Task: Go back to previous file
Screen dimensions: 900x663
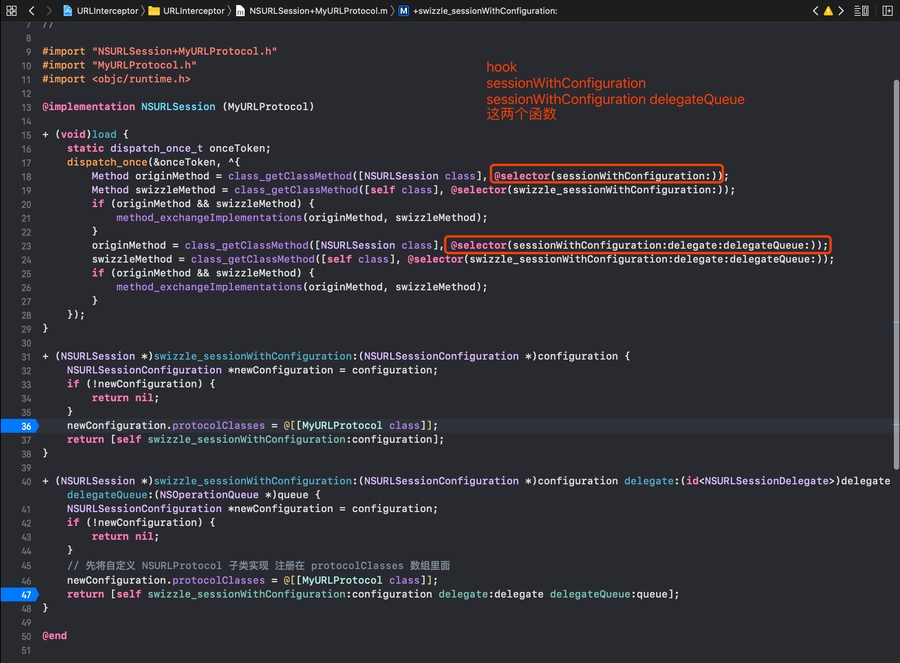Action: coord(32,10)
